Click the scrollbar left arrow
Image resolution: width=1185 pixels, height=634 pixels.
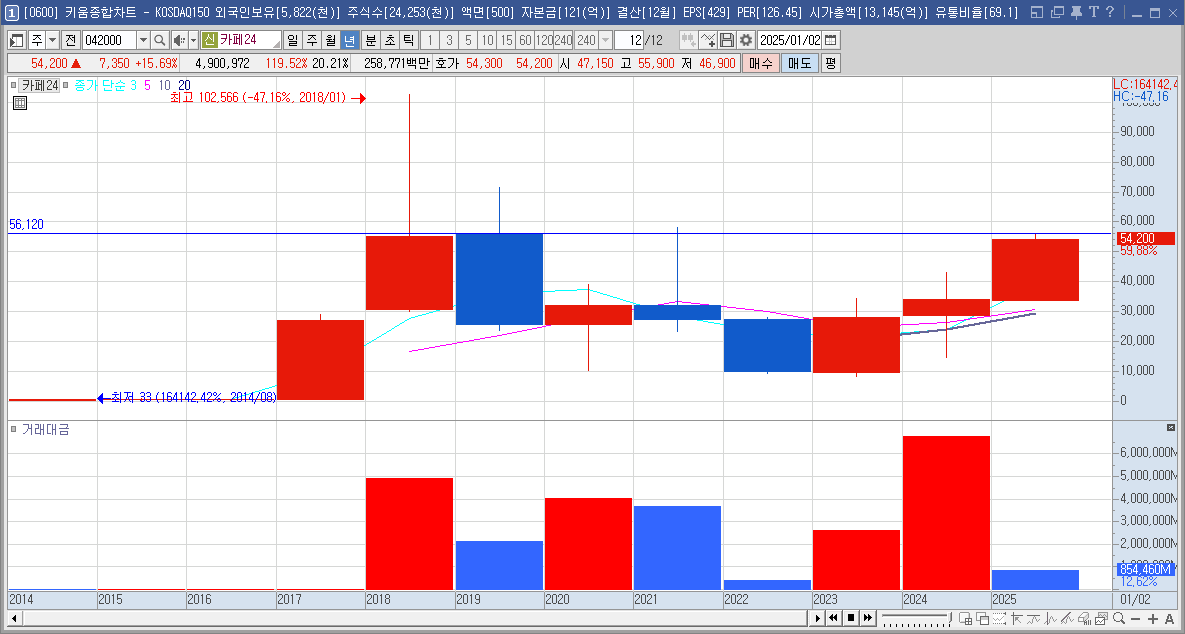click(x=14, y=618)
